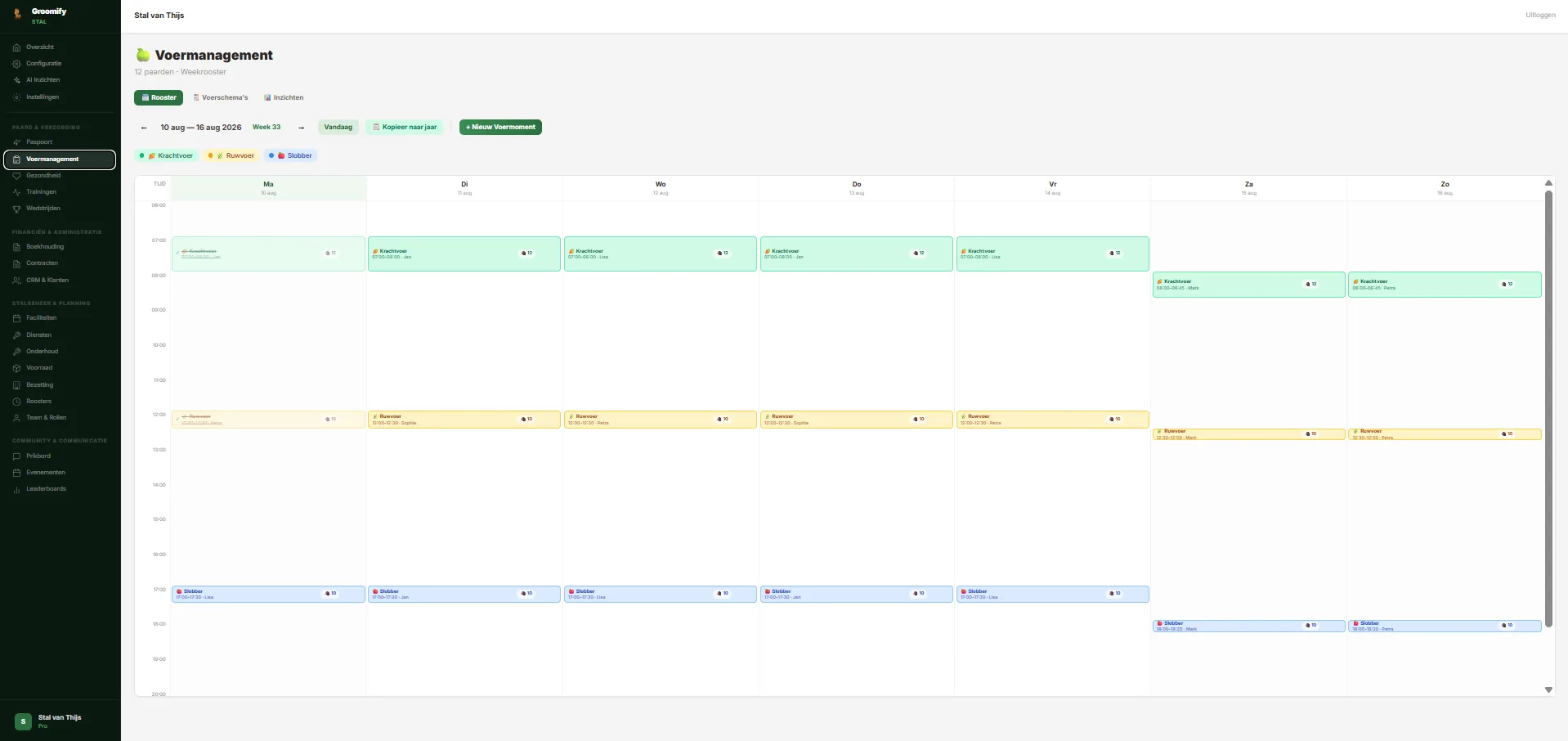
Task: Open Diensten in the sidebar
Action: tap(60, 335)
